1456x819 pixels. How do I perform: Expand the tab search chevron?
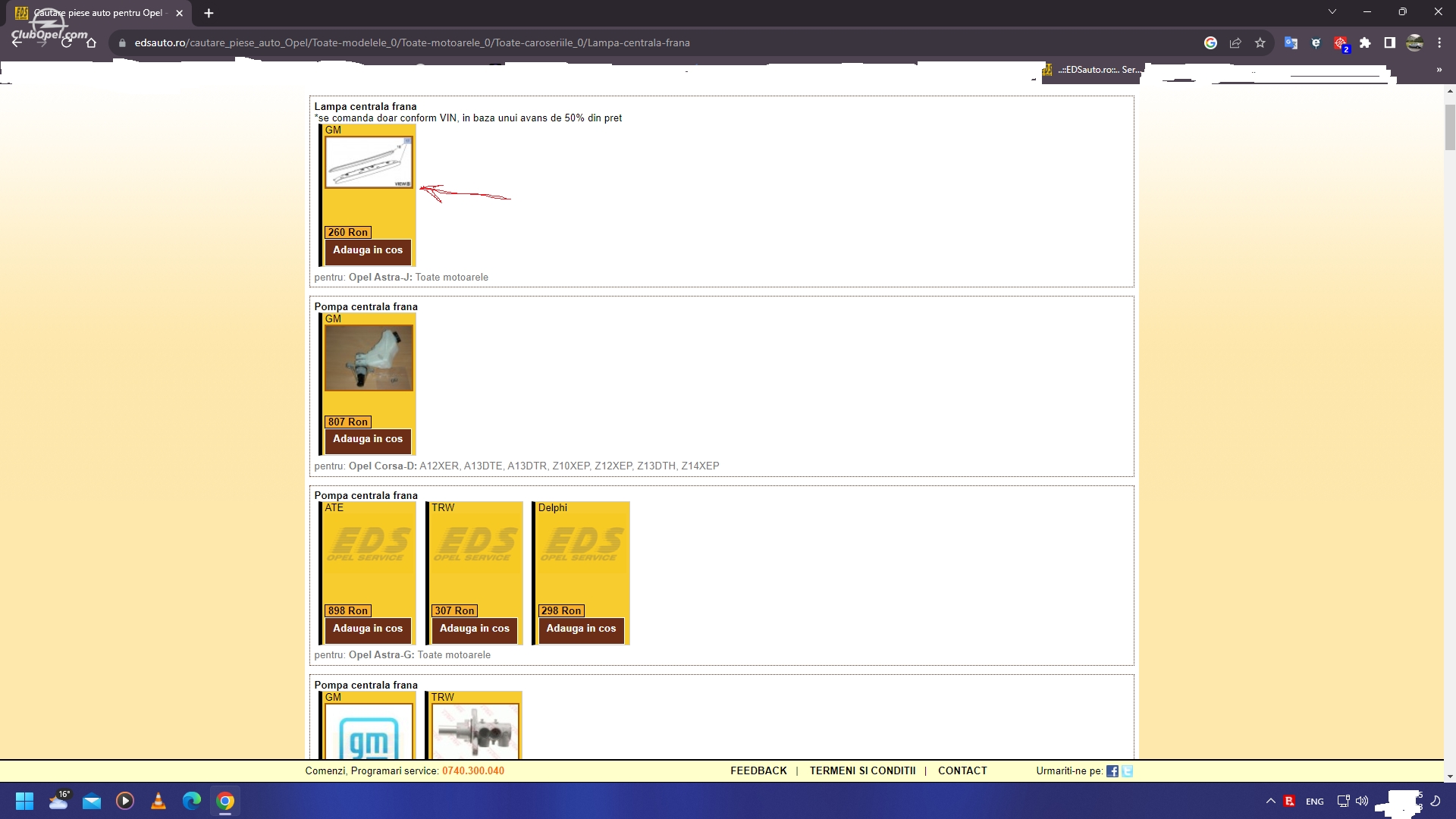click(x=1332, y=11)
